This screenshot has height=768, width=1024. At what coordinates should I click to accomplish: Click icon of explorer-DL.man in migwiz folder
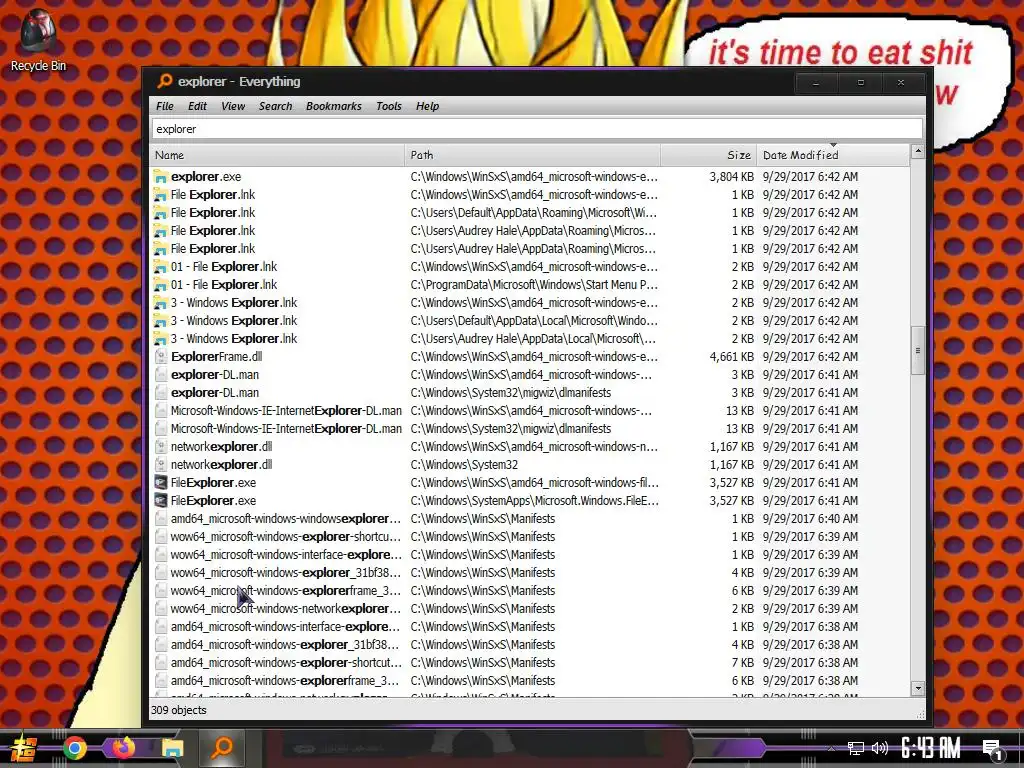pos(161,392)
